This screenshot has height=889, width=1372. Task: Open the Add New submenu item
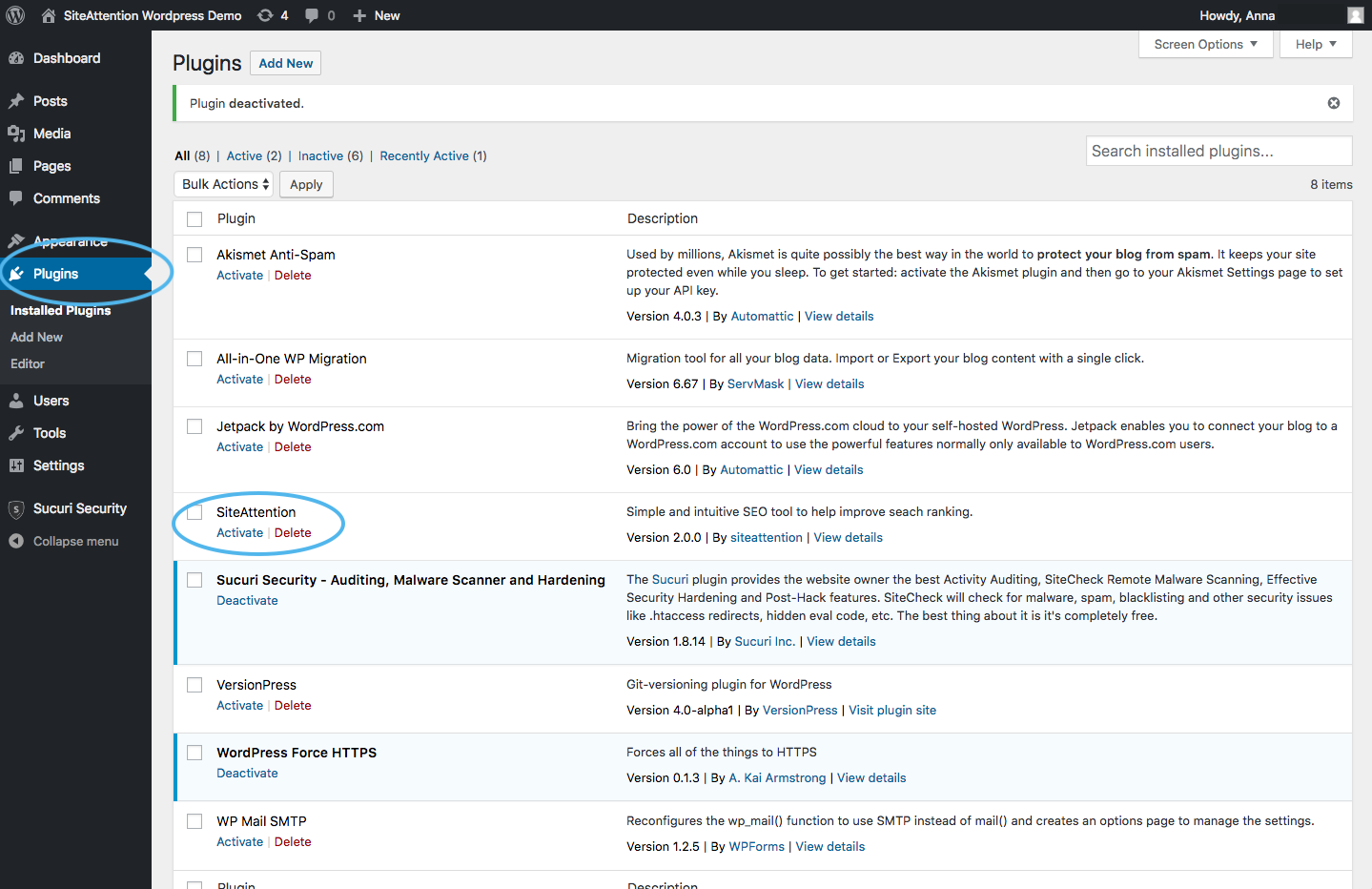click(x=36, y=337)
